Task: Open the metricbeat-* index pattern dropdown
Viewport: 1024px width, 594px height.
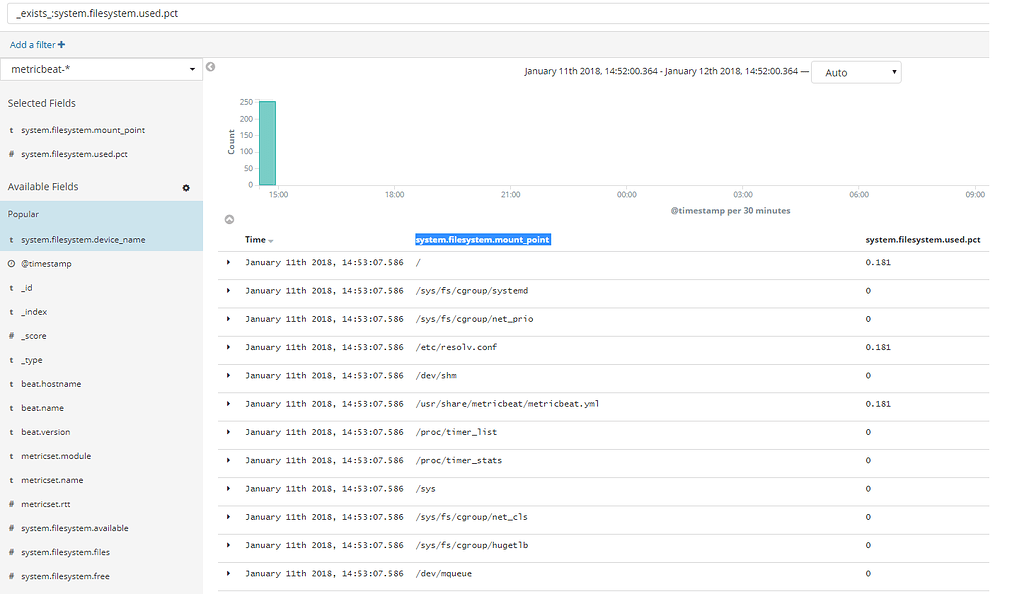Action: pyautogui.click(x=101, y=69)
